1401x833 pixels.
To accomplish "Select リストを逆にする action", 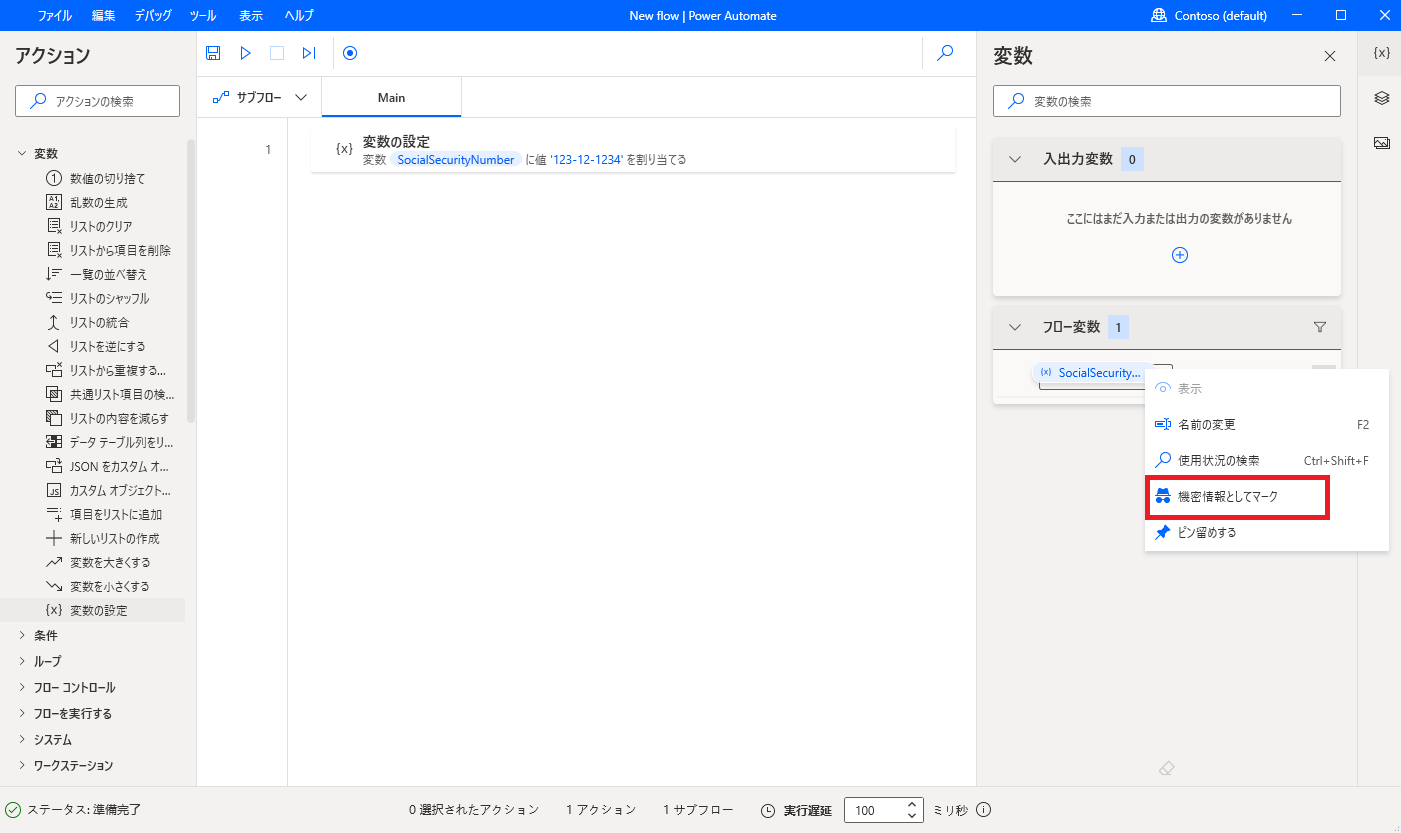I will 95,346.
